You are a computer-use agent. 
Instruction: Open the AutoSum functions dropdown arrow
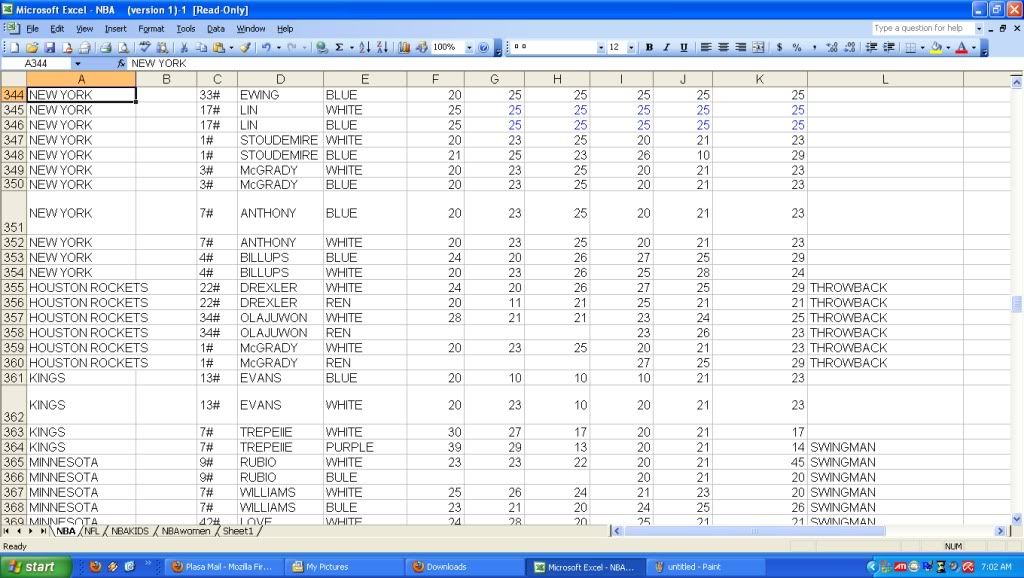click(351, 48)
